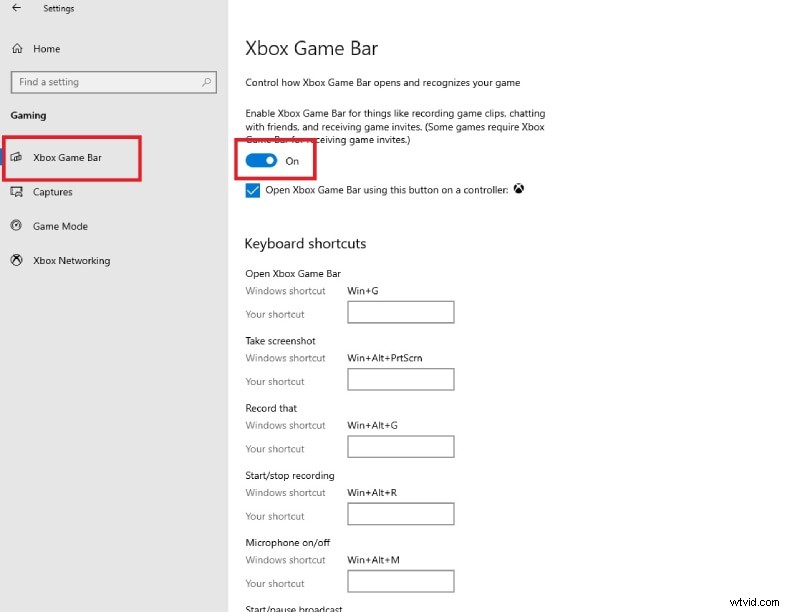Select the Xbox Game Bar icon in sidebar
This screenshot has height=612, width=800.
(17, 157)
